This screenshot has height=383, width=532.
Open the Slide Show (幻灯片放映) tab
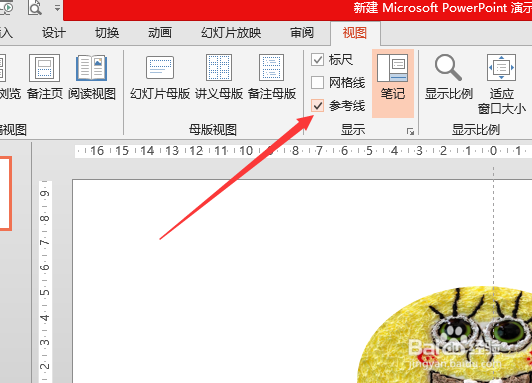[231, 33]
